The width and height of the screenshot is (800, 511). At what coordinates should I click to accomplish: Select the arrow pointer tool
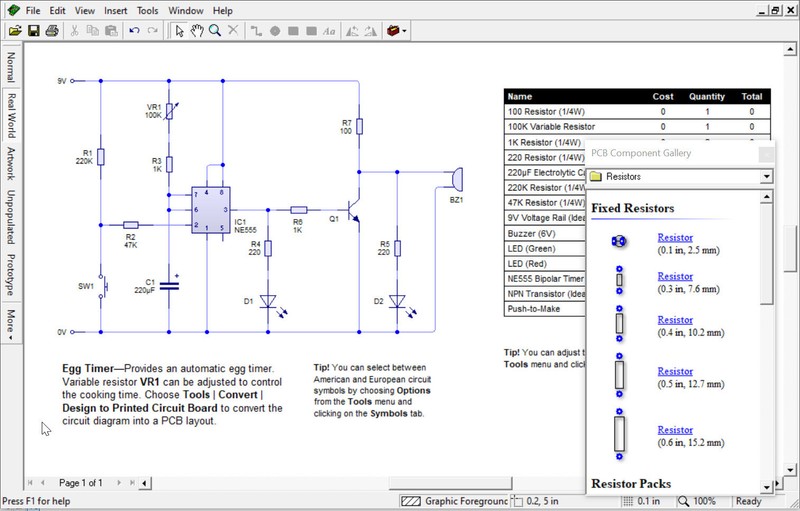[x=179, y=31]
